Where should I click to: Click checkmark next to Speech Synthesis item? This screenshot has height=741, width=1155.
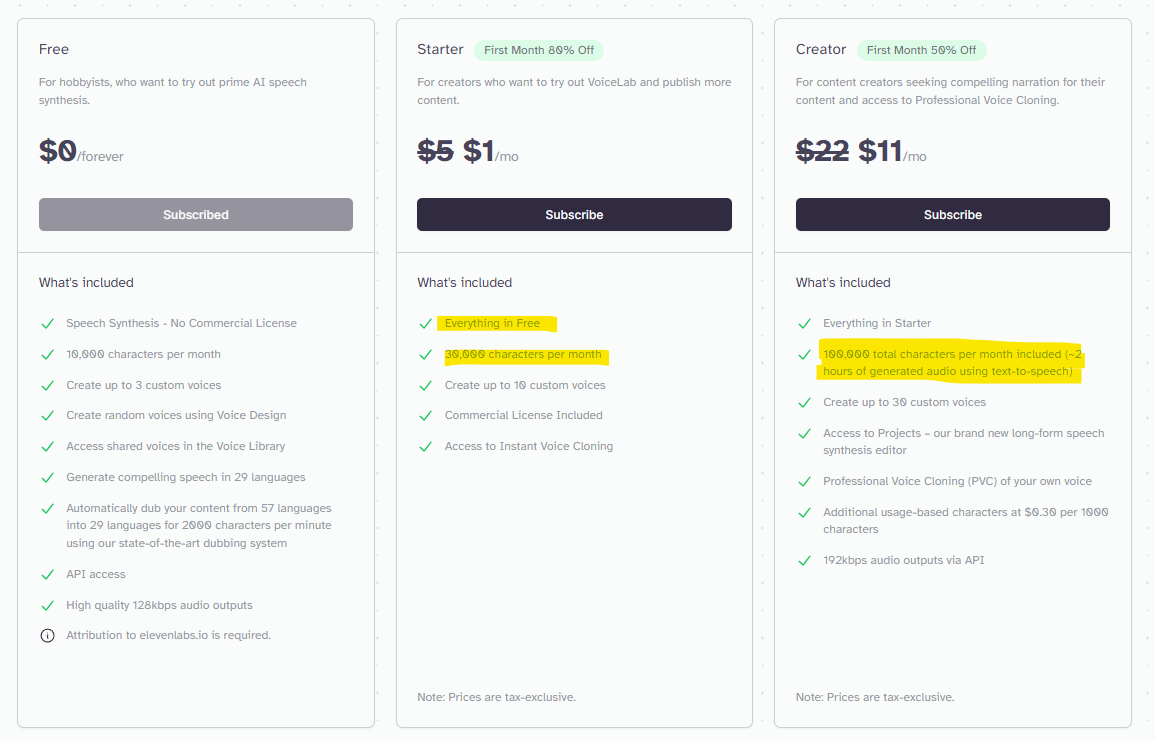click(x=47, y=323)
